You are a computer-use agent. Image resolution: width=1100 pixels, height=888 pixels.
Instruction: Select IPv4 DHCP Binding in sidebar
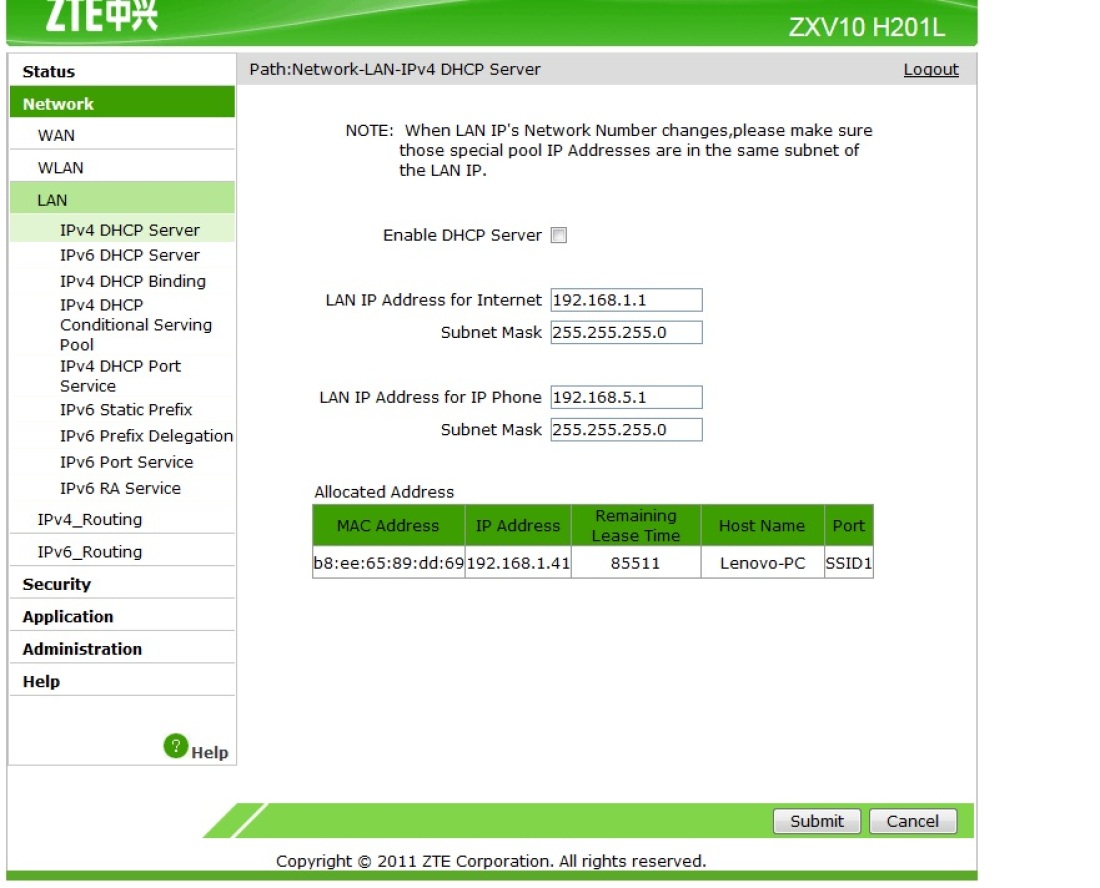[133, 281]
